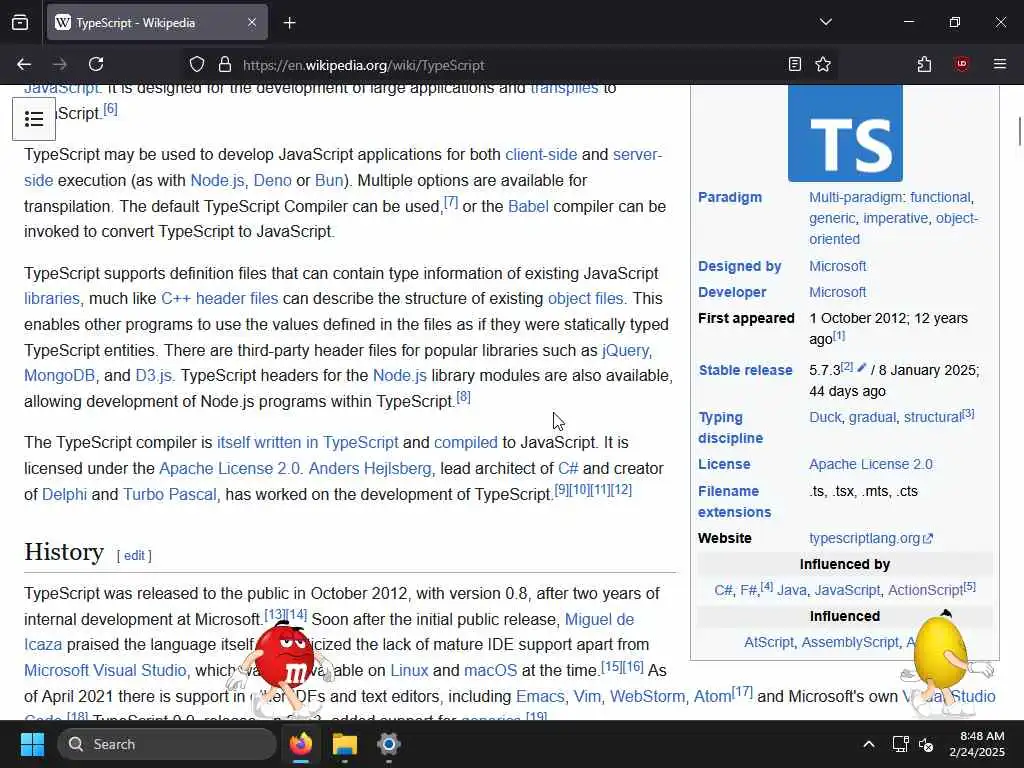Image resolution: width=1024 pixels, height=768 pixels.
Task: Follow the Node.js link after 'as with'
Action: (x=217, y=180)
